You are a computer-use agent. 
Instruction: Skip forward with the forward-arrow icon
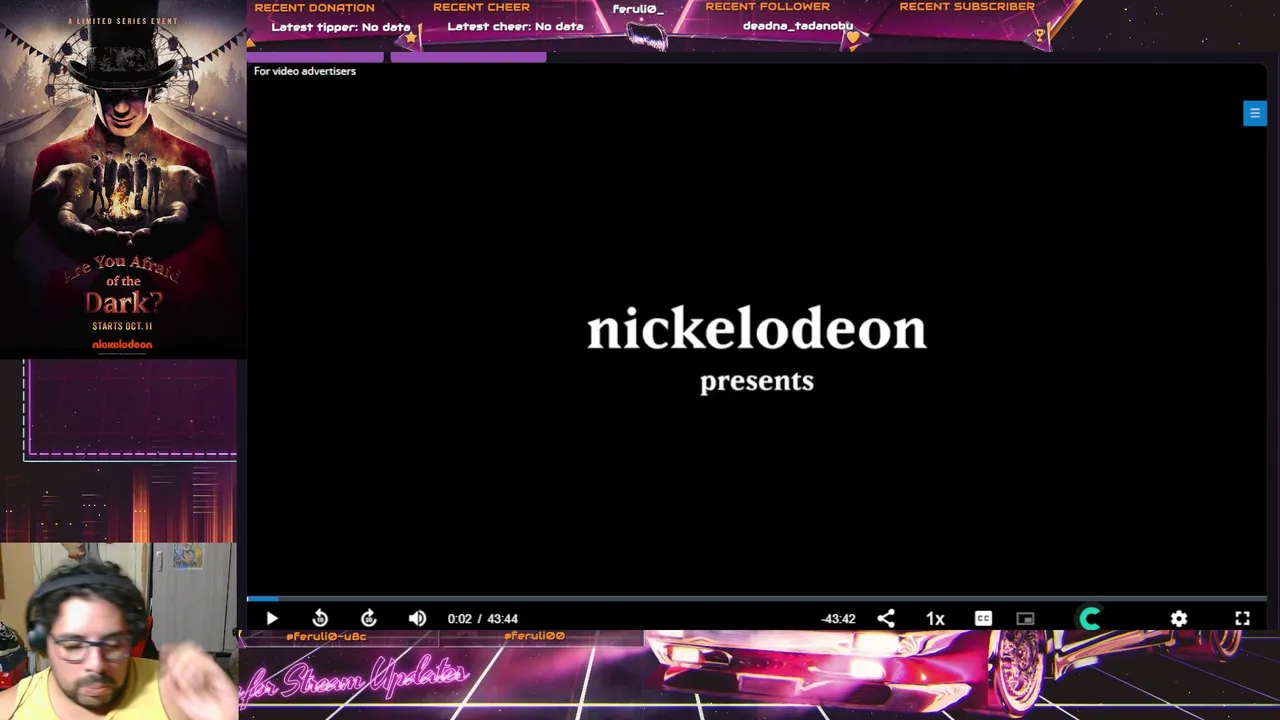pos(369,619)
